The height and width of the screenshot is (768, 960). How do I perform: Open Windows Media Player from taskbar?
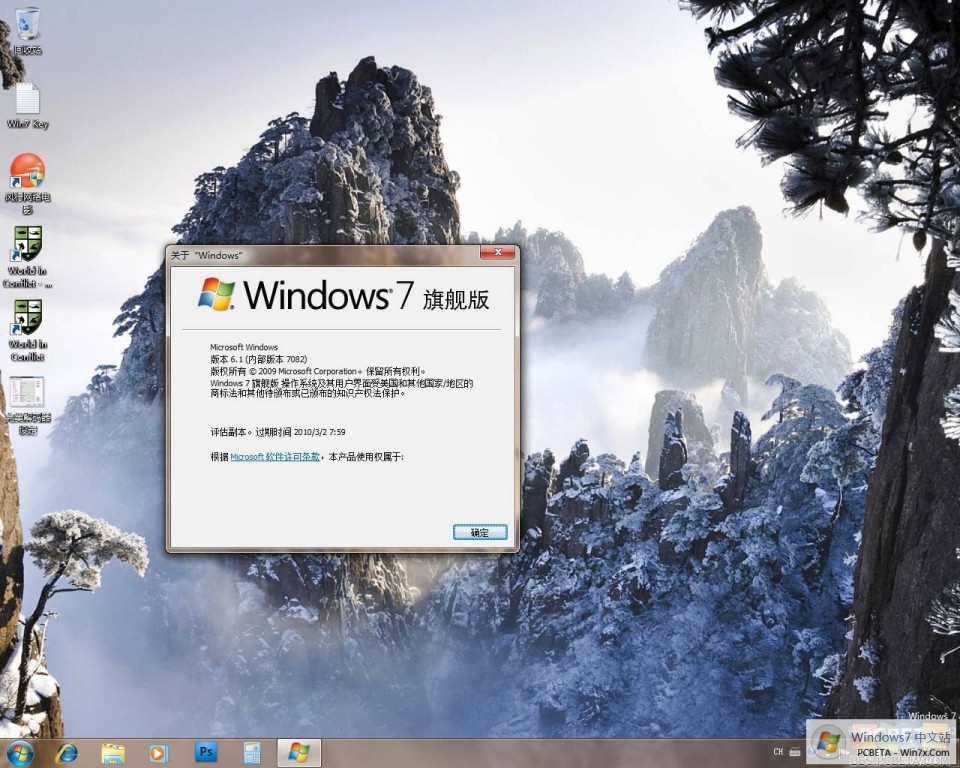pos(159,753)
